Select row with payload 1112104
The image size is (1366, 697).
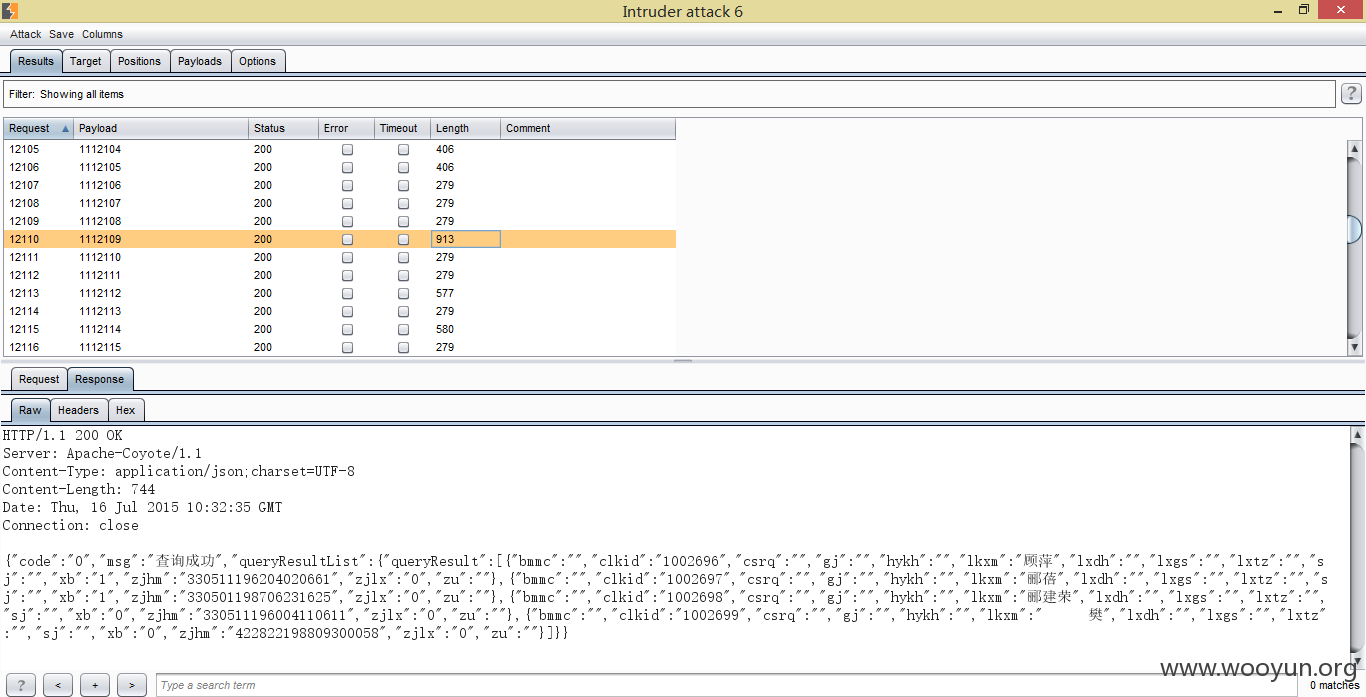[340, 149]
